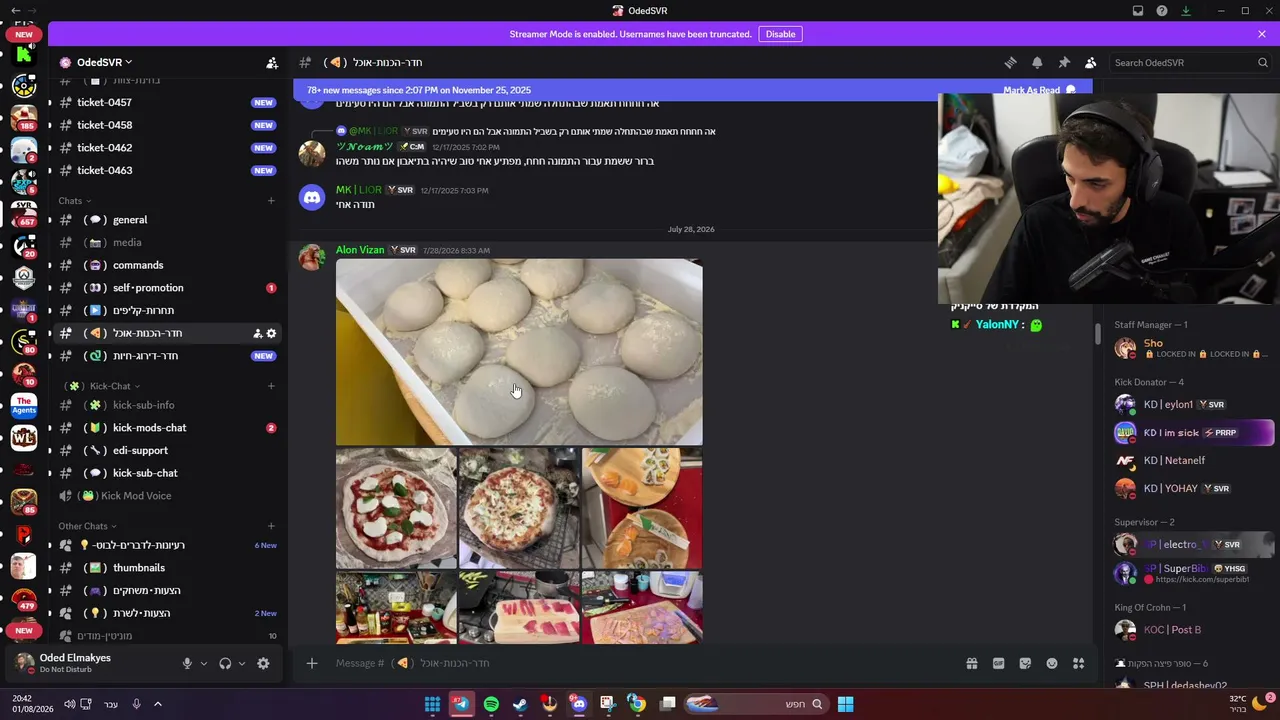The image size is (1280, 720).
Task: Open the large pizza dough photo
Action: pos(519,352)
